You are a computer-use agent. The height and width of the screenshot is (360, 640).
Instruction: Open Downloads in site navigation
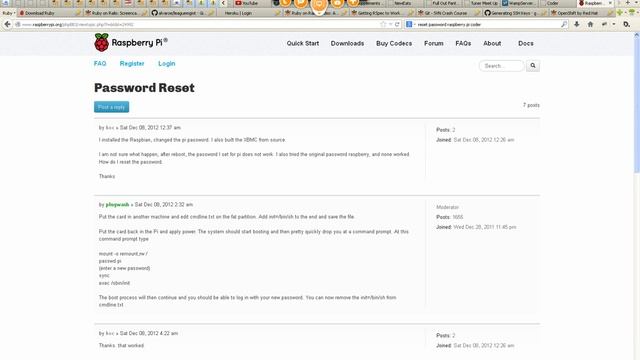point(347,43)
